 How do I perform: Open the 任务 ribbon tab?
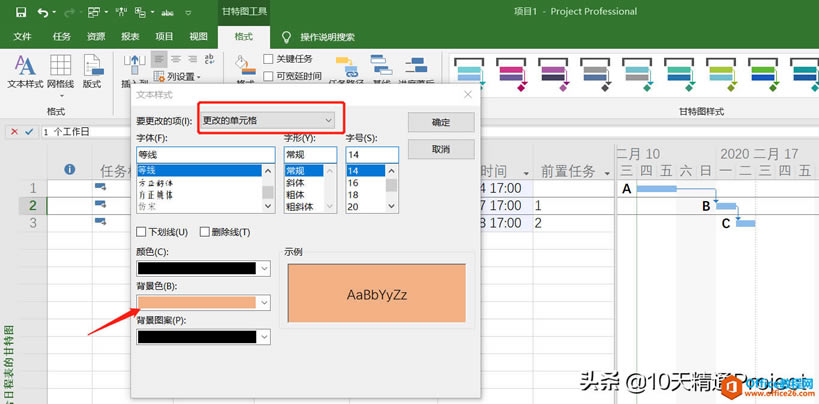point(59,37)
